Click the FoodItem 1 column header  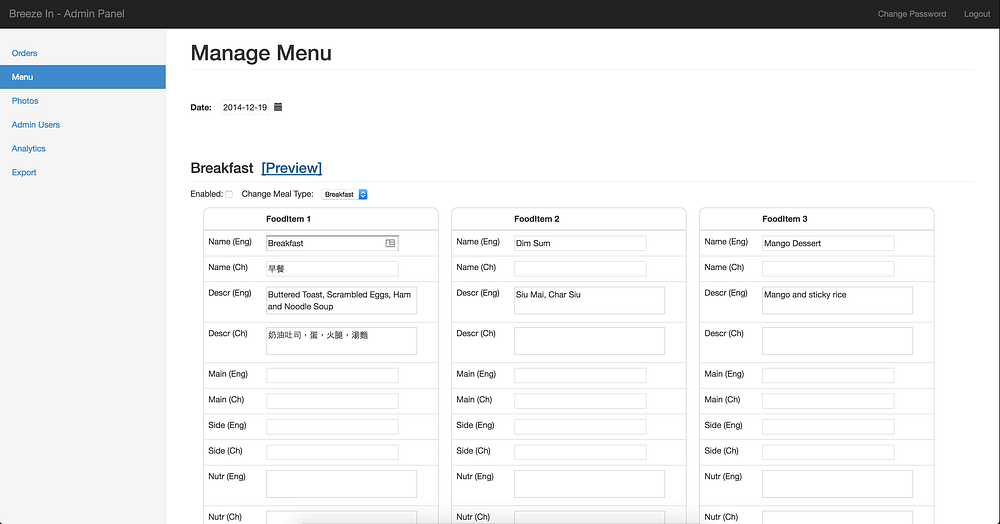pos(288,219)
